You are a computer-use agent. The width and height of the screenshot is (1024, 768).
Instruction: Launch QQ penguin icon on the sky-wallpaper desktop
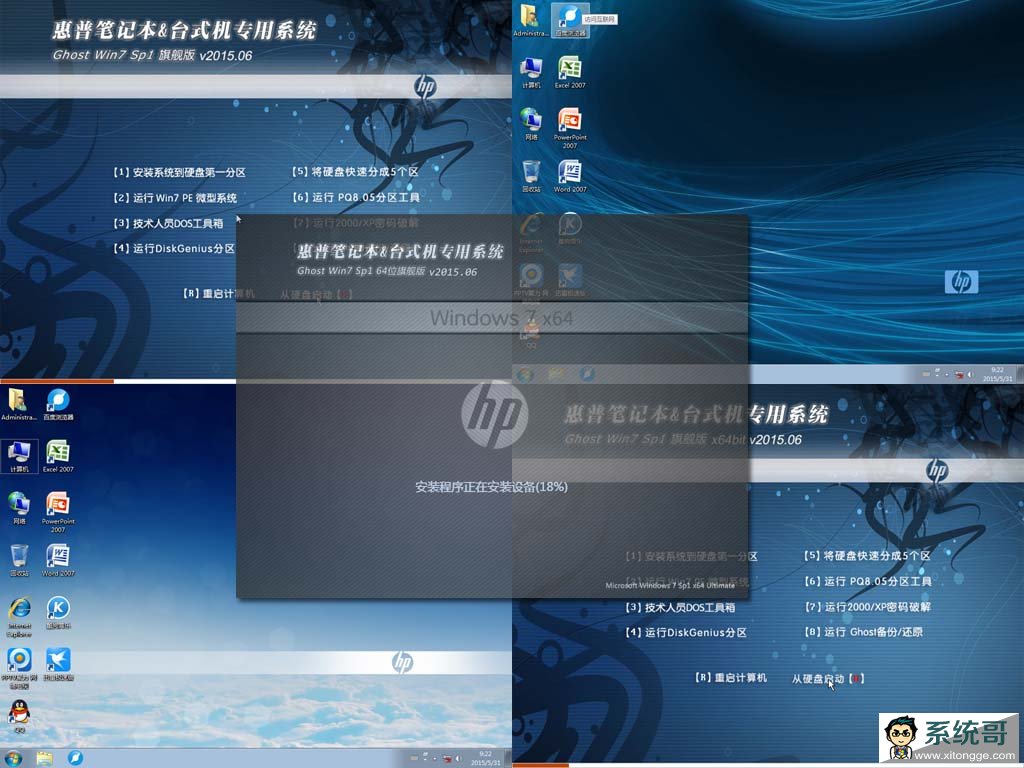(x=19, y=716)
